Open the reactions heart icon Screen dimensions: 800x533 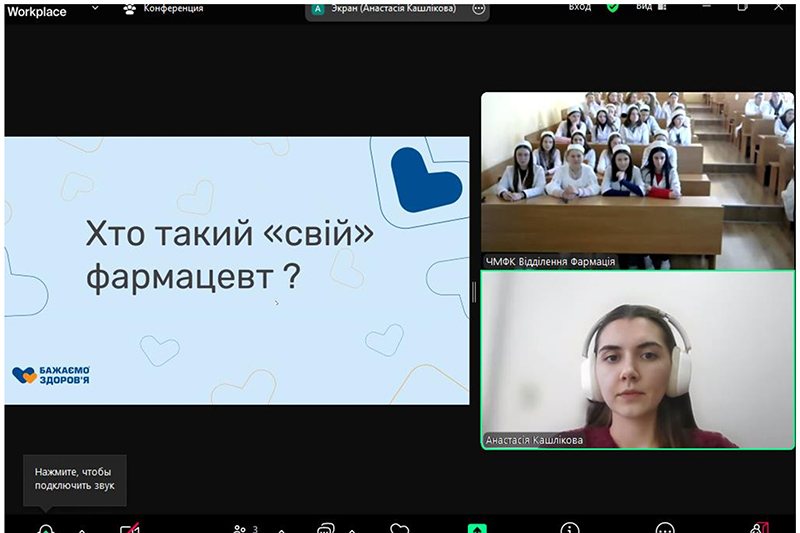pos(399,529)
